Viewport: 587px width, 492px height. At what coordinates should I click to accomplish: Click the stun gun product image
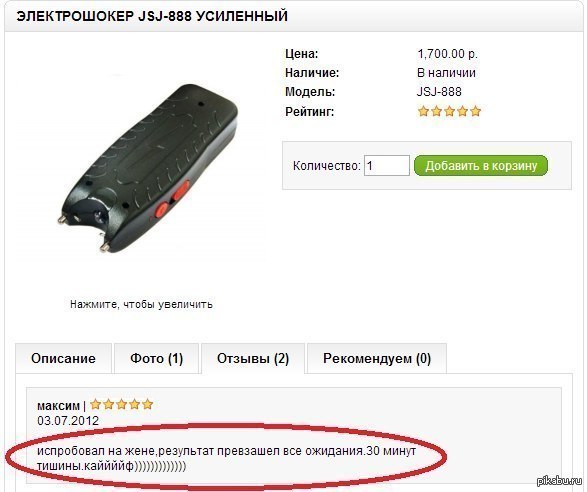click(x=149, y=167)
